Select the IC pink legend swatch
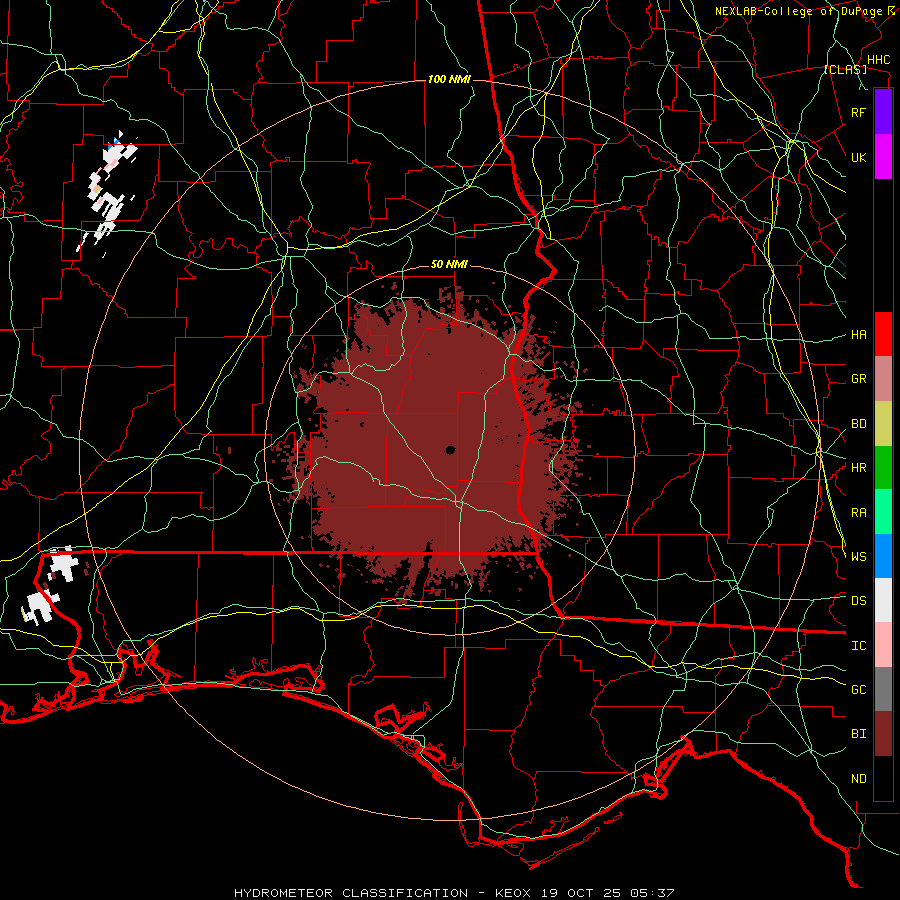Screen dimensions: 900x900 pyautogui.click(x=883, y=645)
